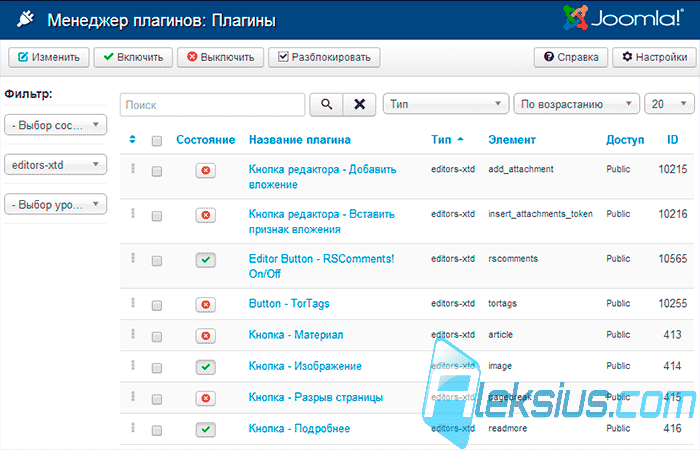The image size is (700, 450).
Task: Sort by Доступ column
Action: pyautogui.click(x=625, y=140)
